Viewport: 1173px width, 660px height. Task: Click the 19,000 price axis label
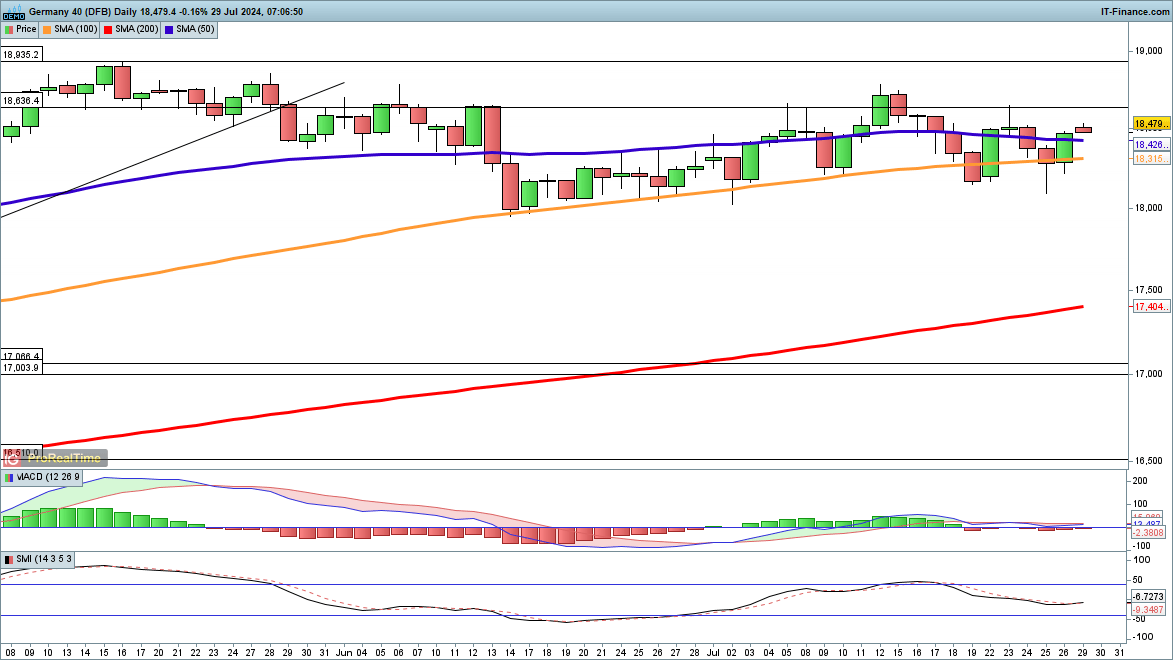[x=1148, y=51]
